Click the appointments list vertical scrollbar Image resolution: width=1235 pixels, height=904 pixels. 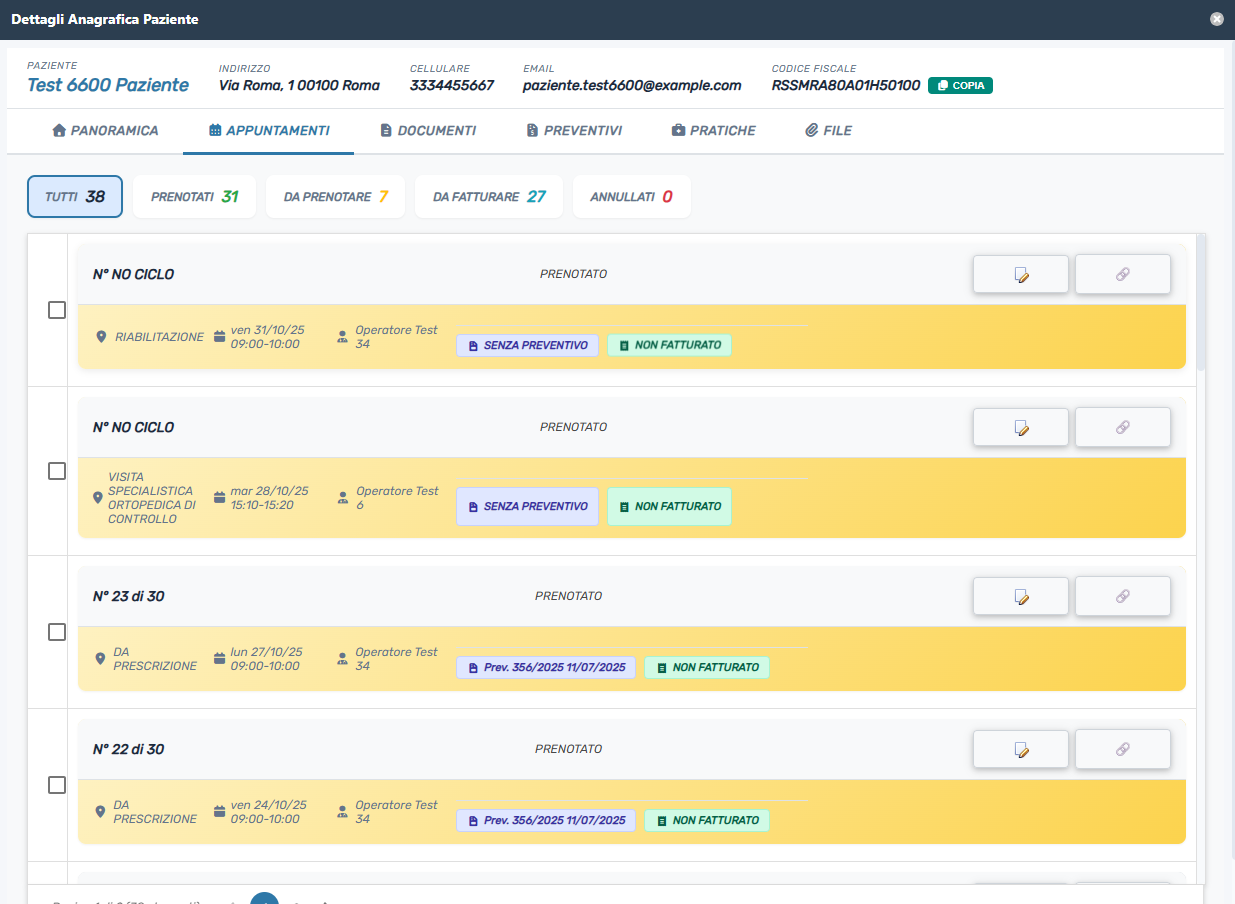(x=1200, y=300)
